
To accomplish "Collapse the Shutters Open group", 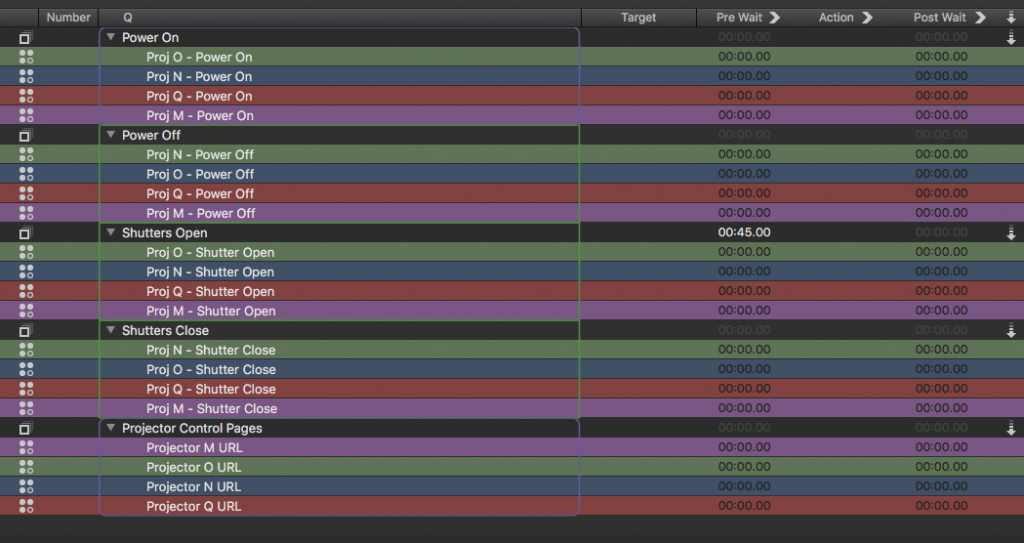I will click(x=111, y=233).
